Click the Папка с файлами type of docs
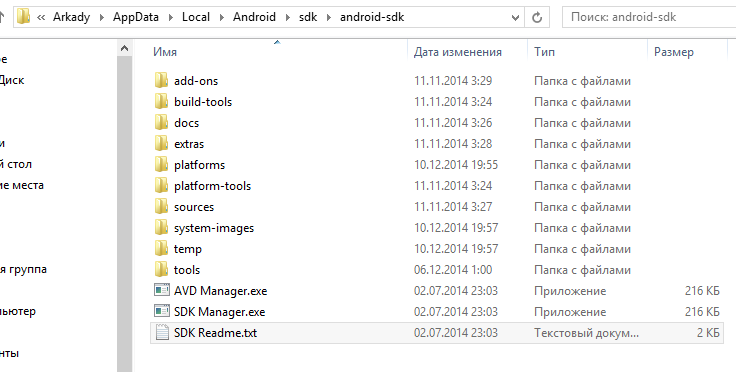 click(x=582, y=123)
